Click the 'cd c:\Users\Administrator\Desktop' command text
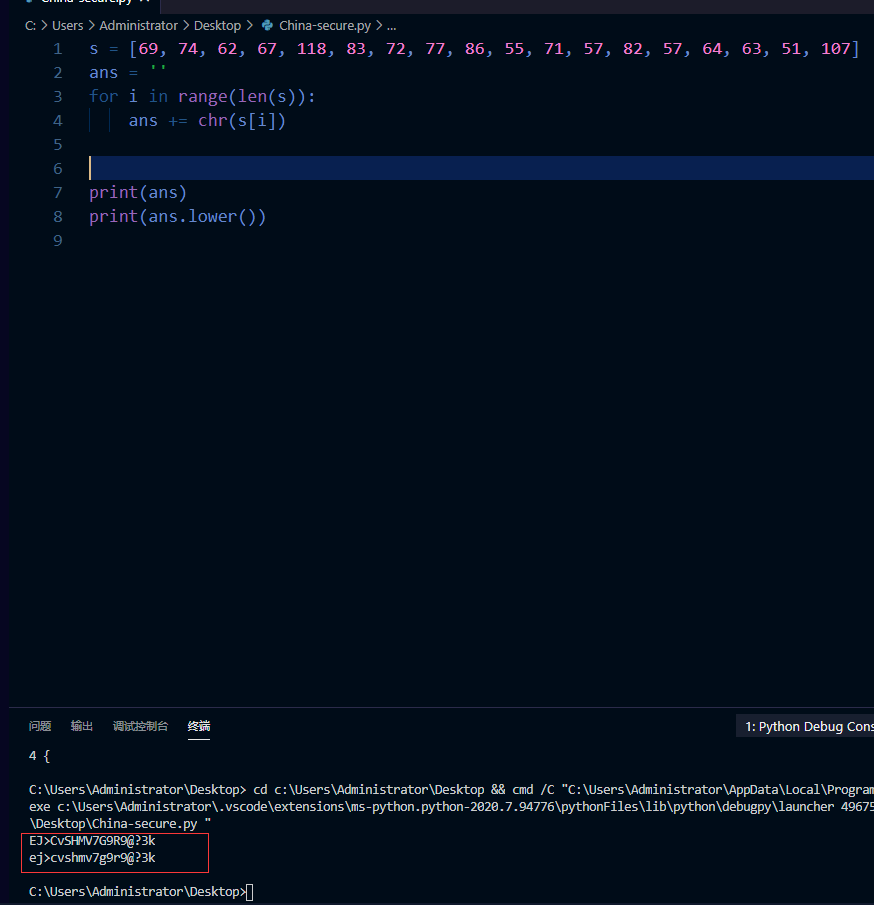This screenshot has height=905, width=874. [x=369, y=790]
